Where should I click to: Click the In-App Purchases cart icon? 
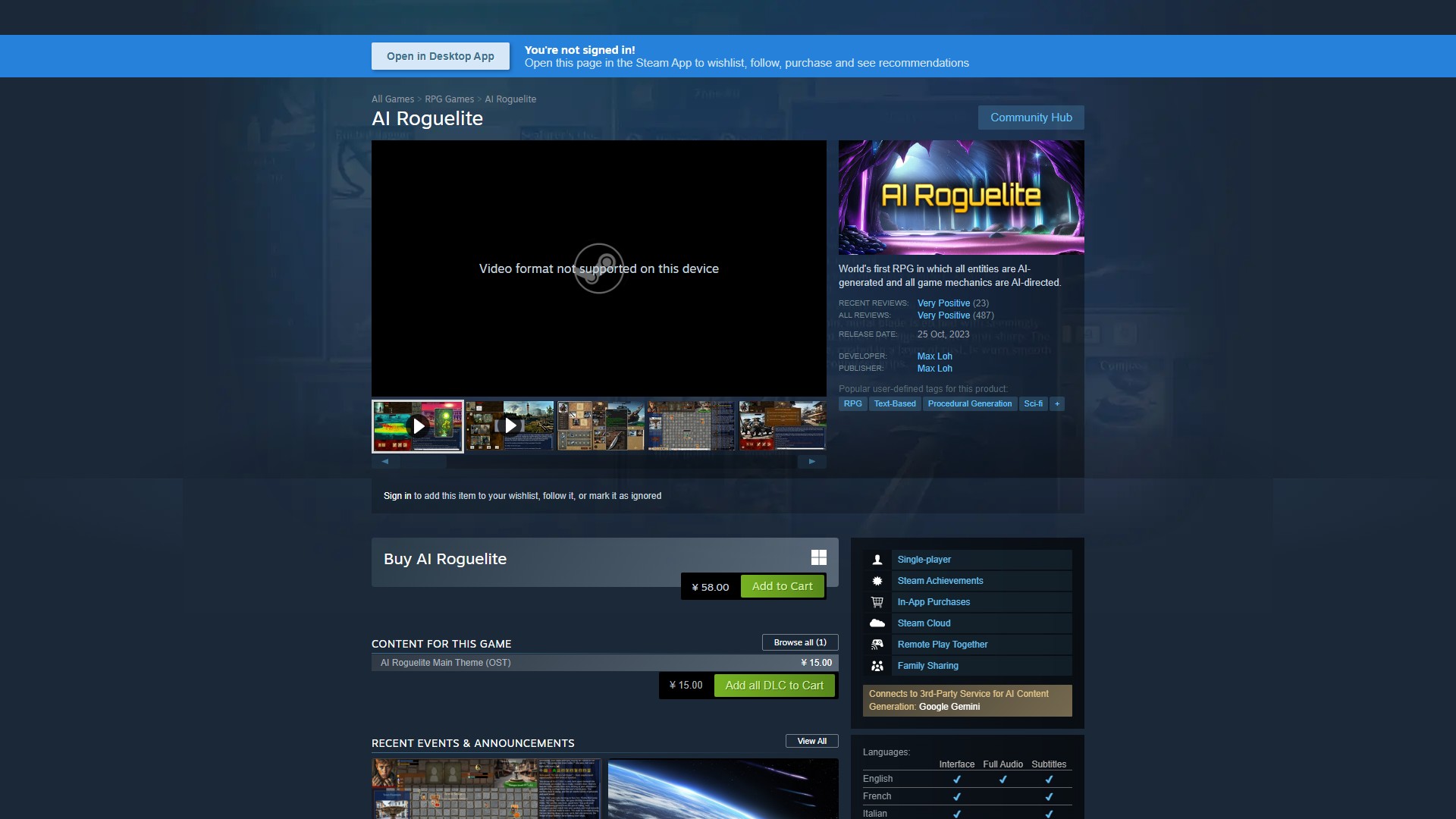(x=877, y=602)
